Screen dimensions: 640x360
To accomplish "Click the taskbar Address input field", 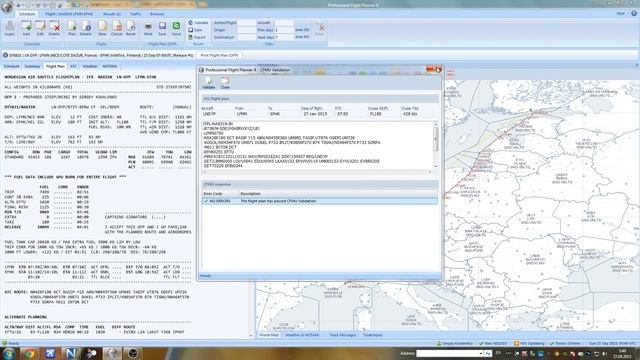I will click(447, 353).
